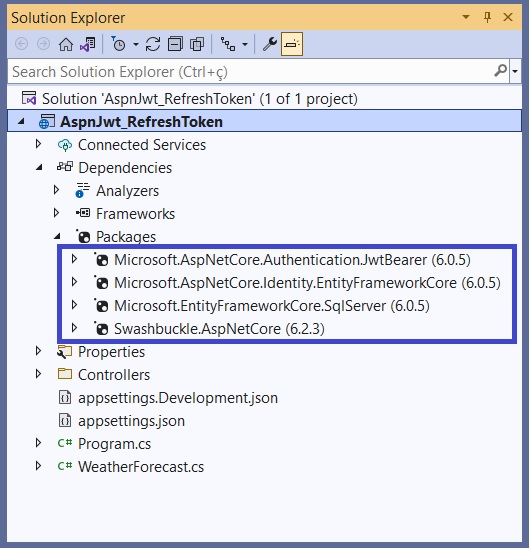The image size is (530, 548).
Task: Toggle auto-hide pin for Solution Explorer
Action: click(x=487, y=17)
